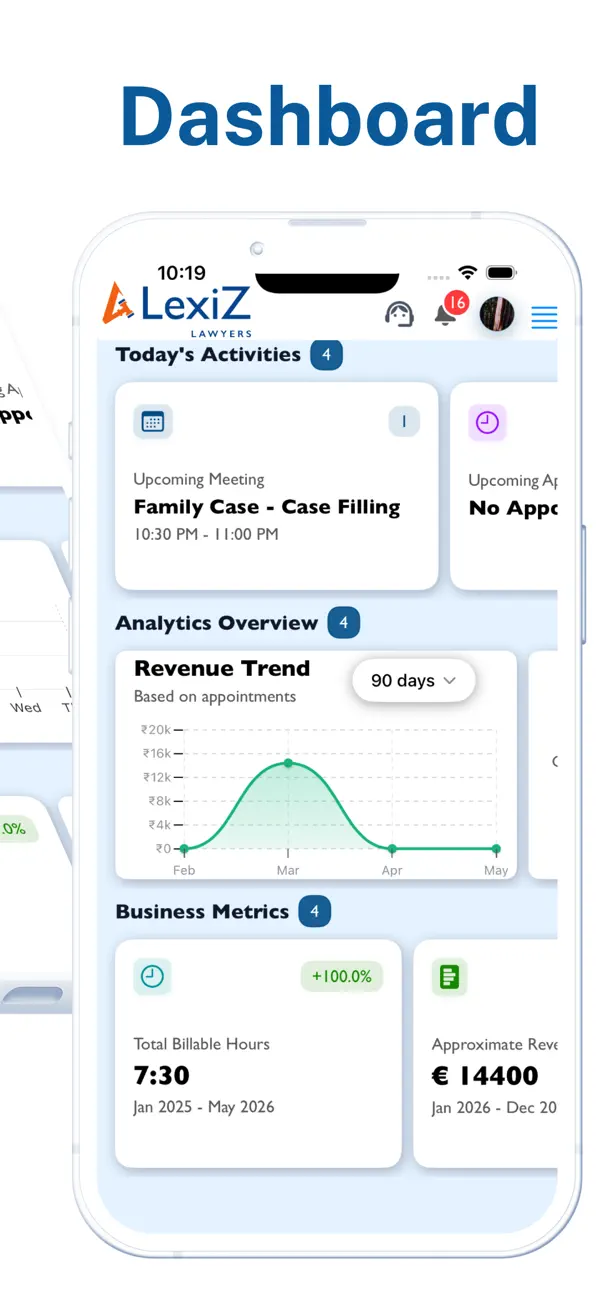Click the ₹16k axis label
The height and width of the screenshot is (1300, 599).
pos(157,754)
